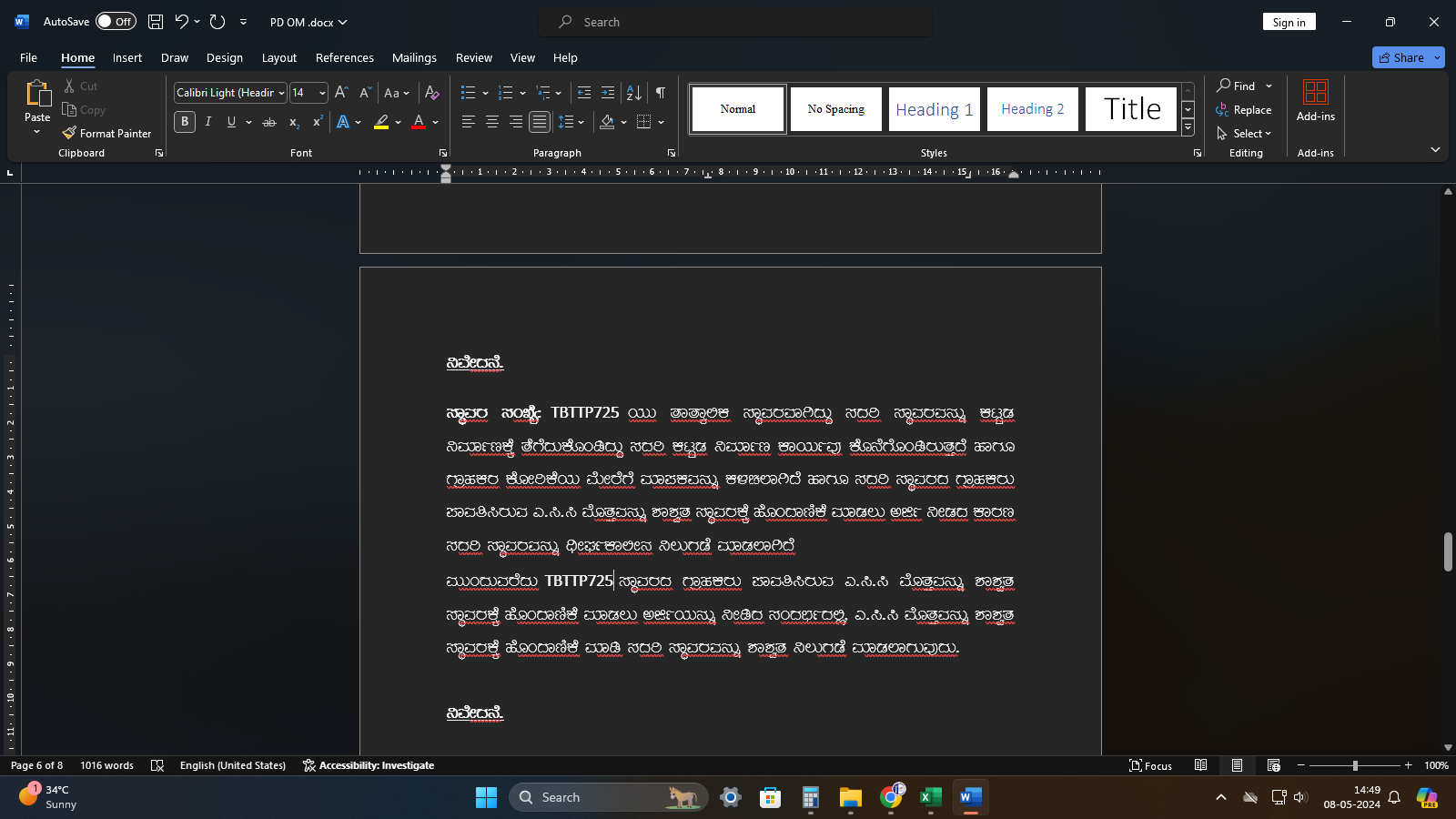The width and height of the screenshot is (1456, 819).
Task: Increase font size with grow icon
Action: tap(341, 93)
